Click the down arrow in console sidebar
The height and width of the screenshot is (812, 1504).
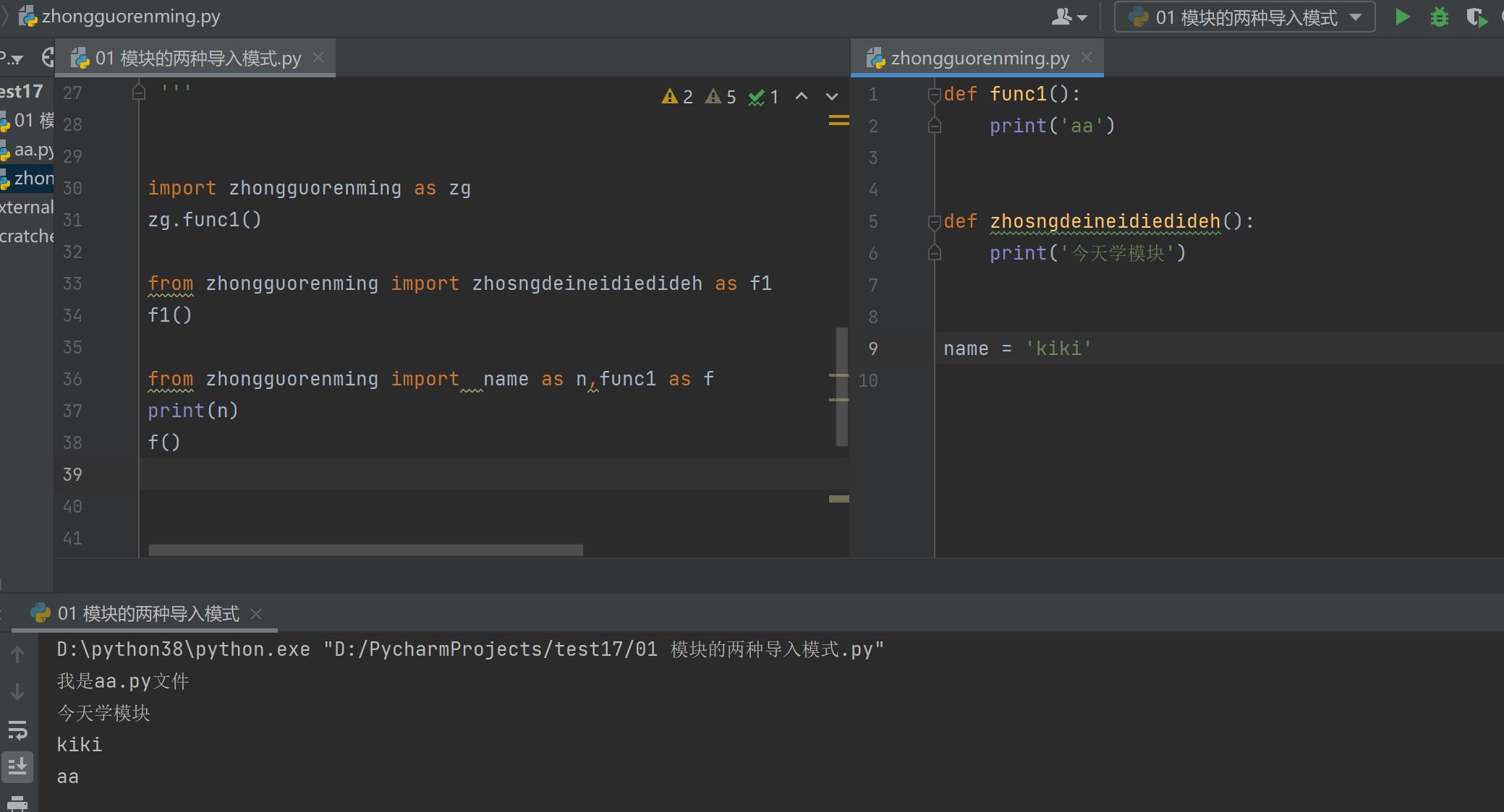(17, 692)
